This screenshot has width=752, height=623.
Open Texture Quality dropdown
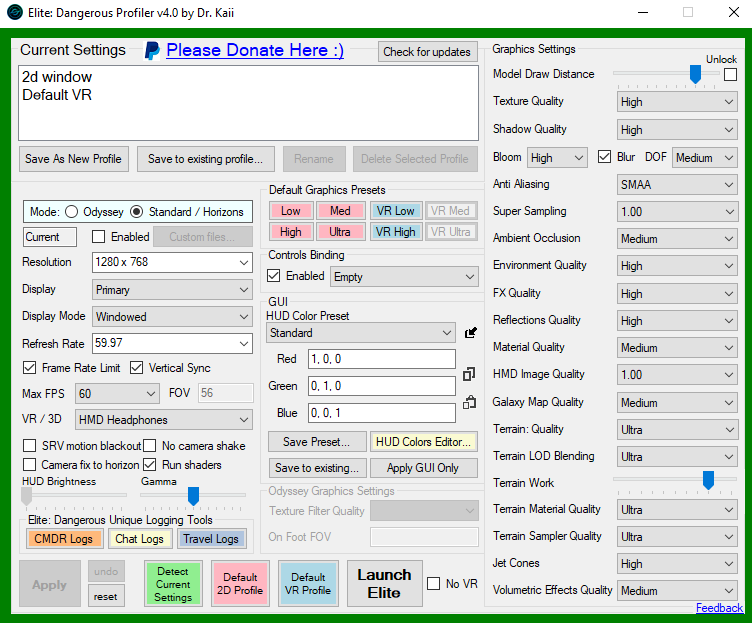pyautogui.click(x=677, y=102)
